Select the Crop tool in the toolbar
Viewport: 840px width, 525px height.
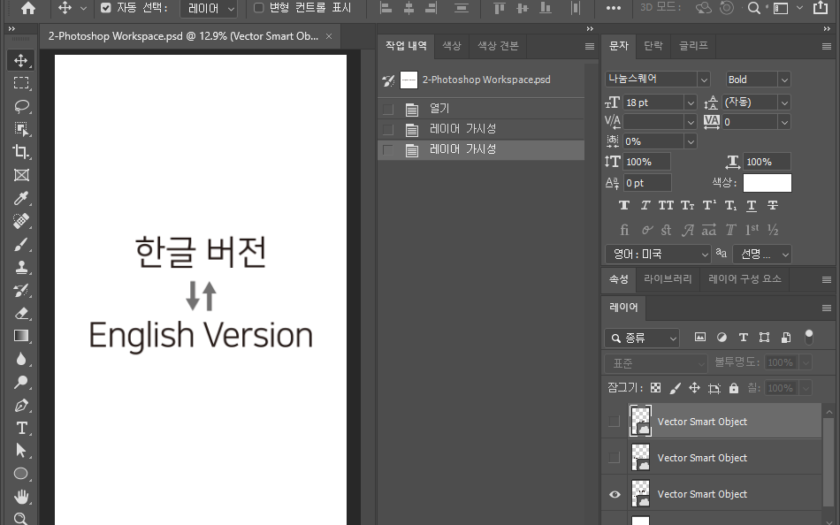(21, 152)
